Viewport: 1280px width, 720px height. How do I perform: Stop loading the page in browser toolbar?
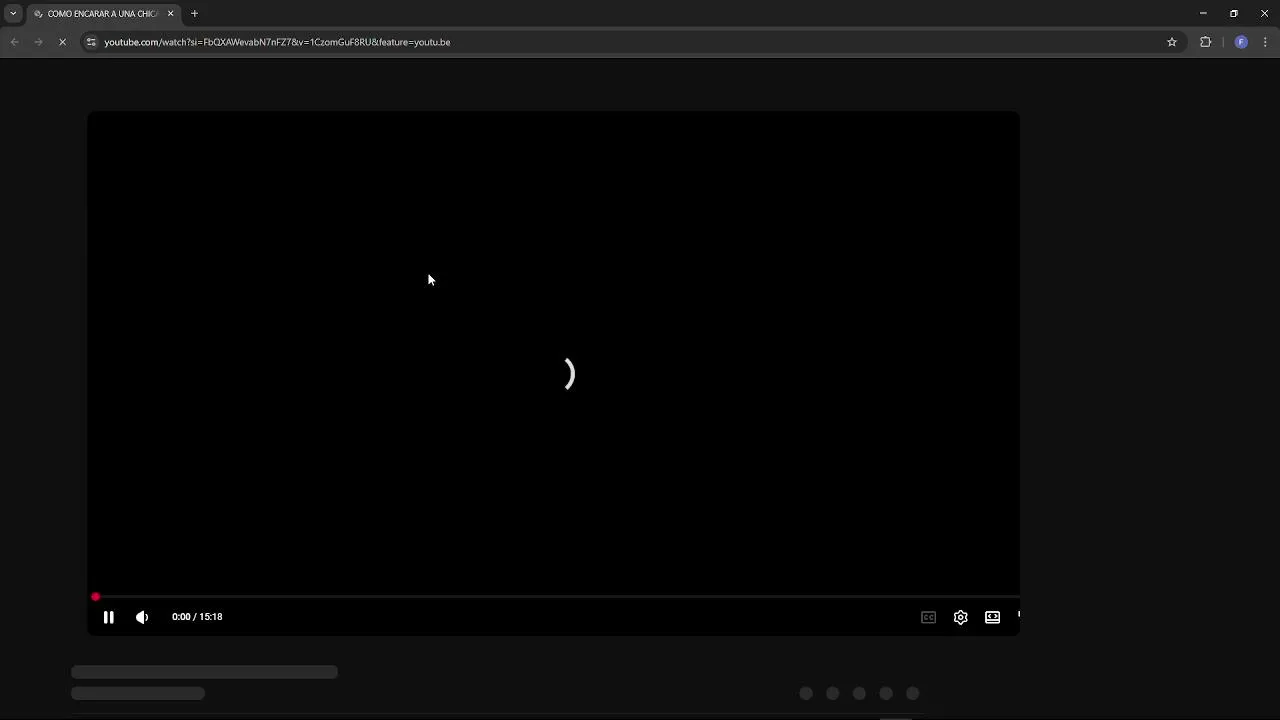tap(62, 42)
